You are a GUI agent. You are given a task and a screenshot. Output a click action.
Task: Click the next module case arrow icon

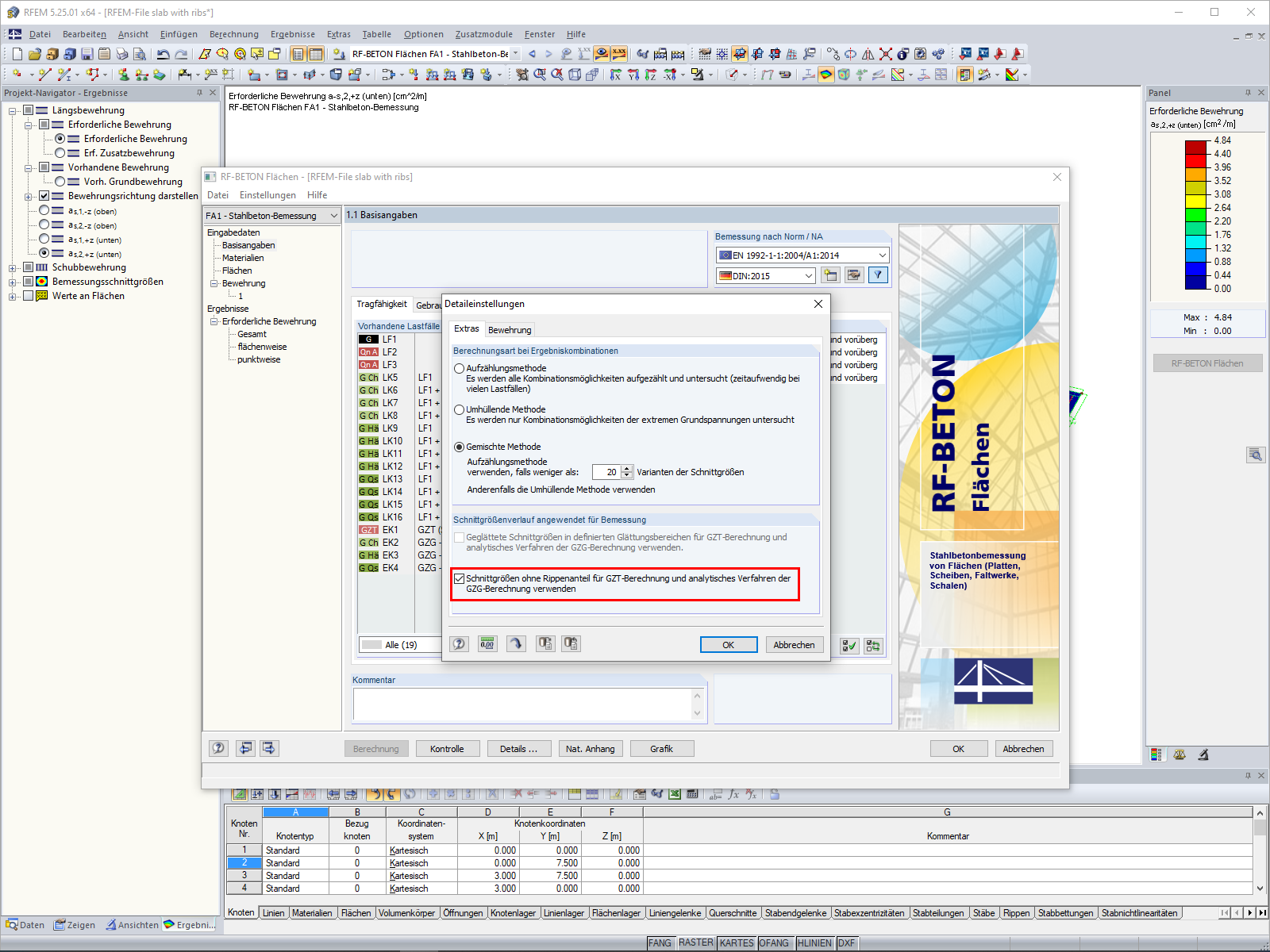tap(269, 748)
